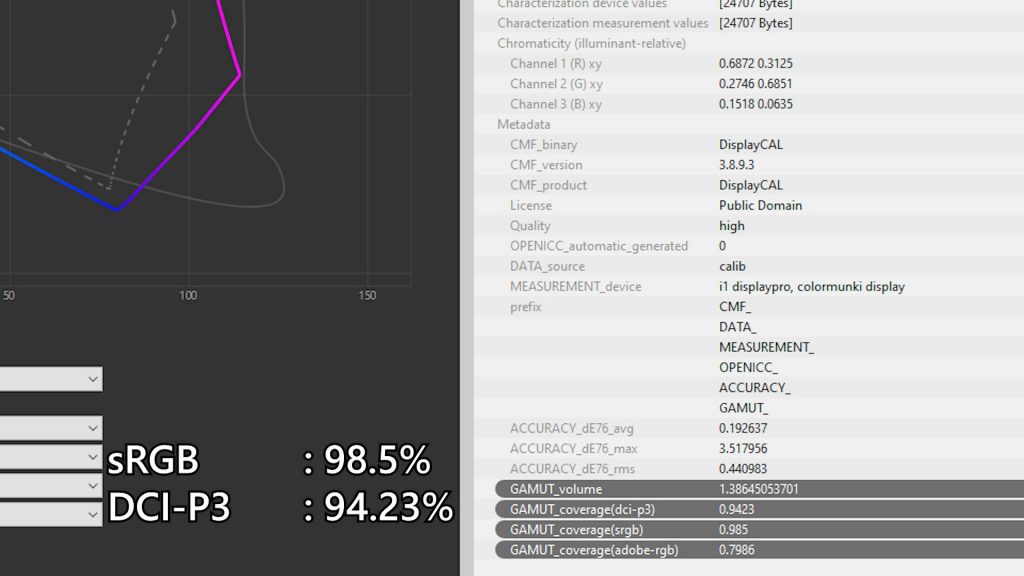This screenshot has width=1024, height=576.
Task: Click the 'GAMUT_coverage(srgb)' label
Action: click(577, 529)
